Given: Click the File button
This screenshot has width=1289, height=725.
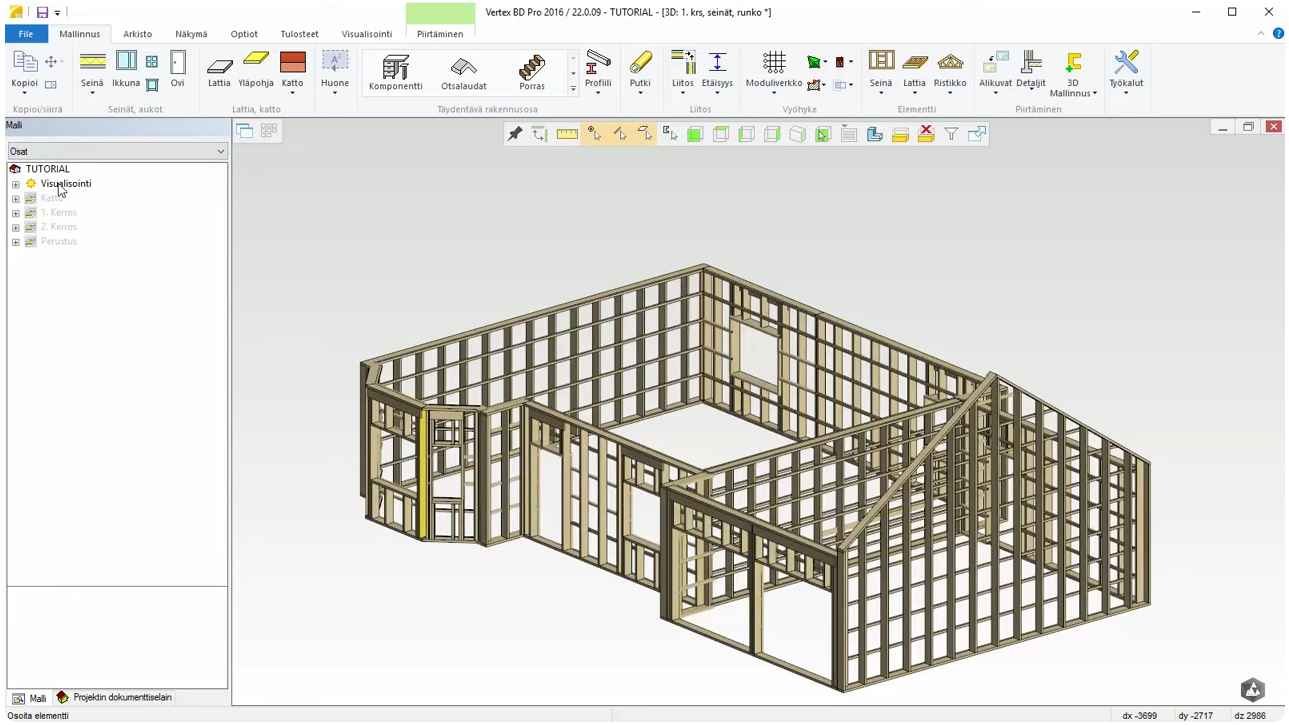Looking at the screenshot, I should [x=26, y=34].
